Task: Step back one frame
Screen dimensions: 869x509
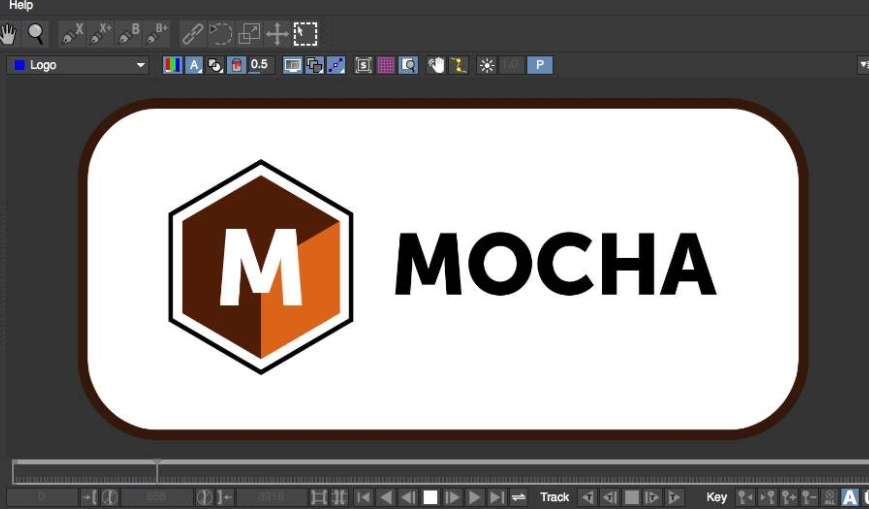Action: [x=408, y=497]
